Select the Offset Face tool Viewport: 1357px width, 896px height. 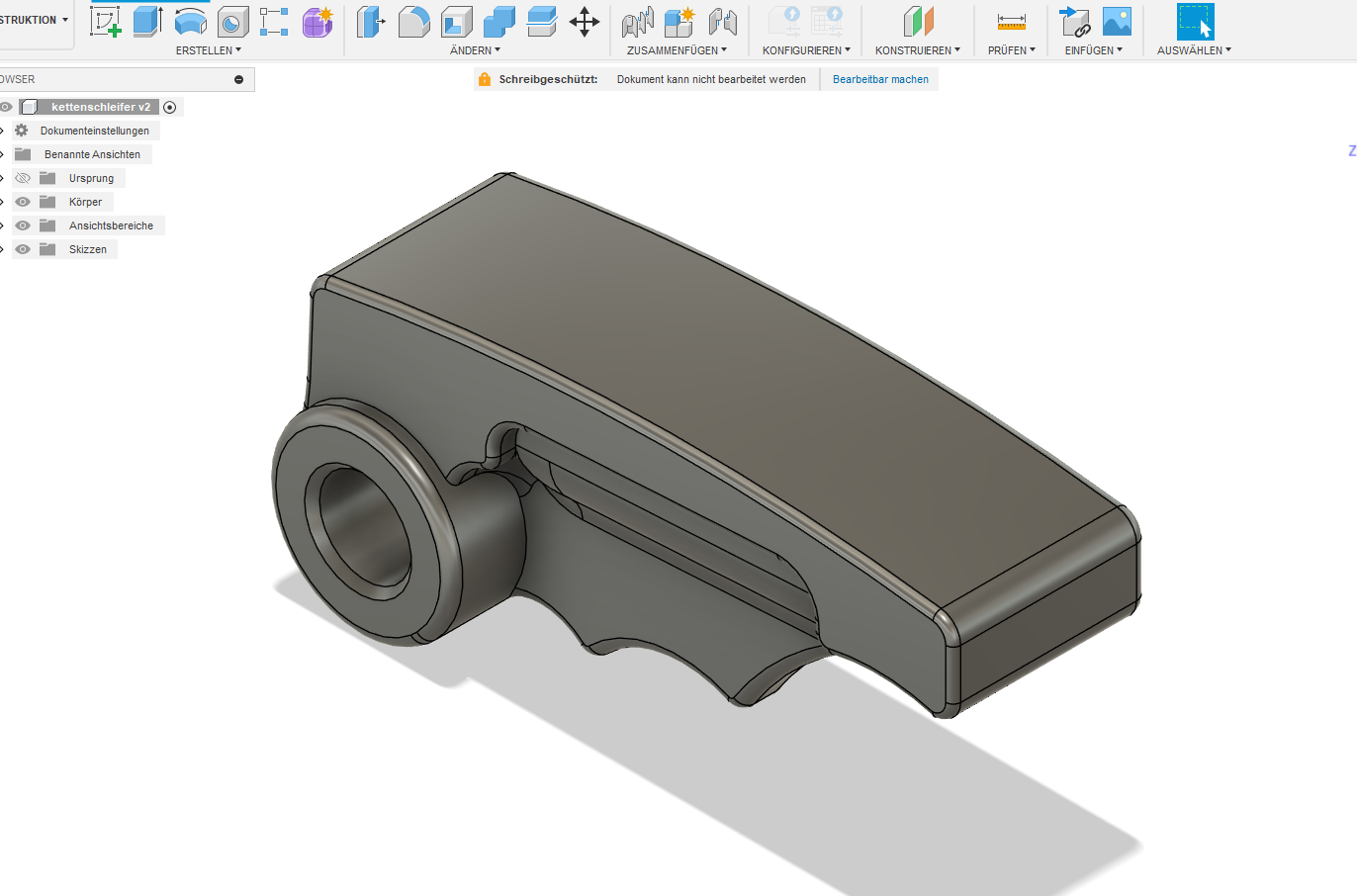click(541, 21)
